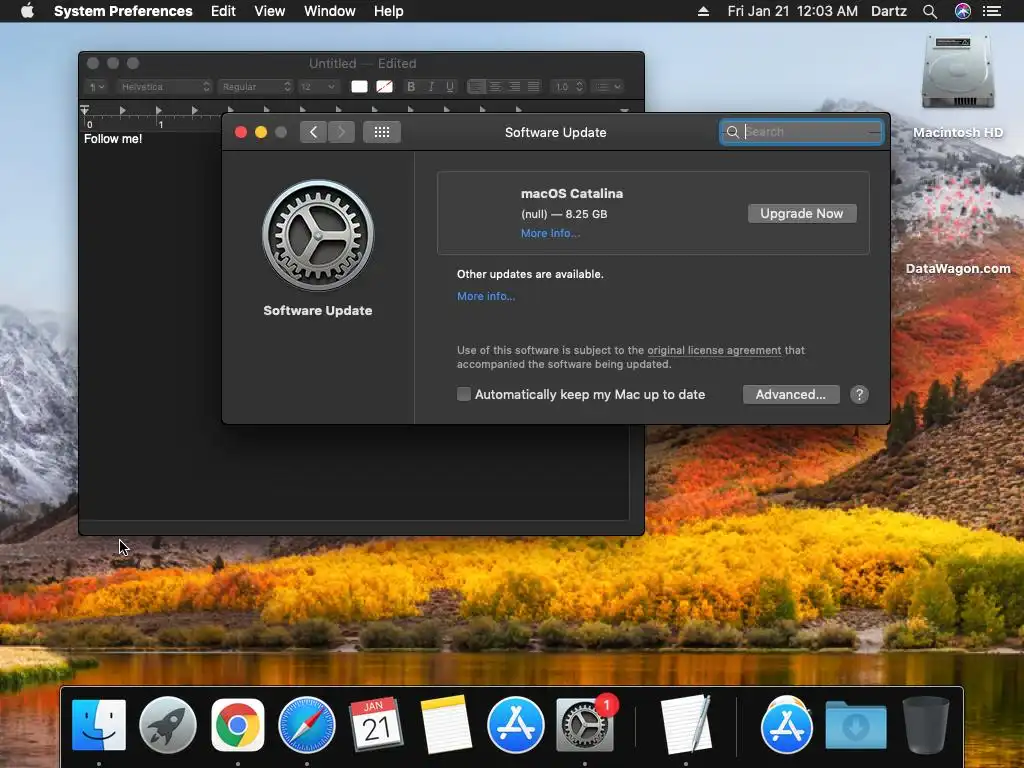Open the original license agreement link

click(x=714, y=350)
